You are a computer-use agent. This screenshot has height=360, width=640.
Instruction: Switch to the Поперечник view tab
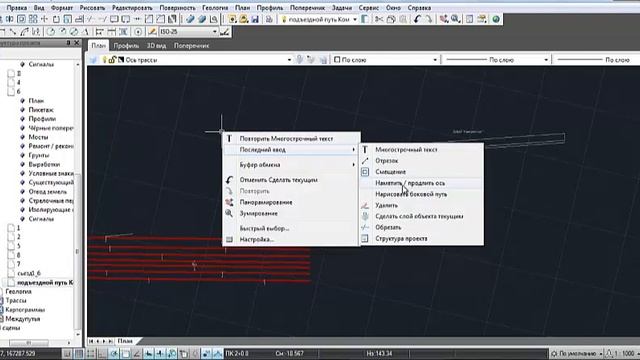pos(191,46)
